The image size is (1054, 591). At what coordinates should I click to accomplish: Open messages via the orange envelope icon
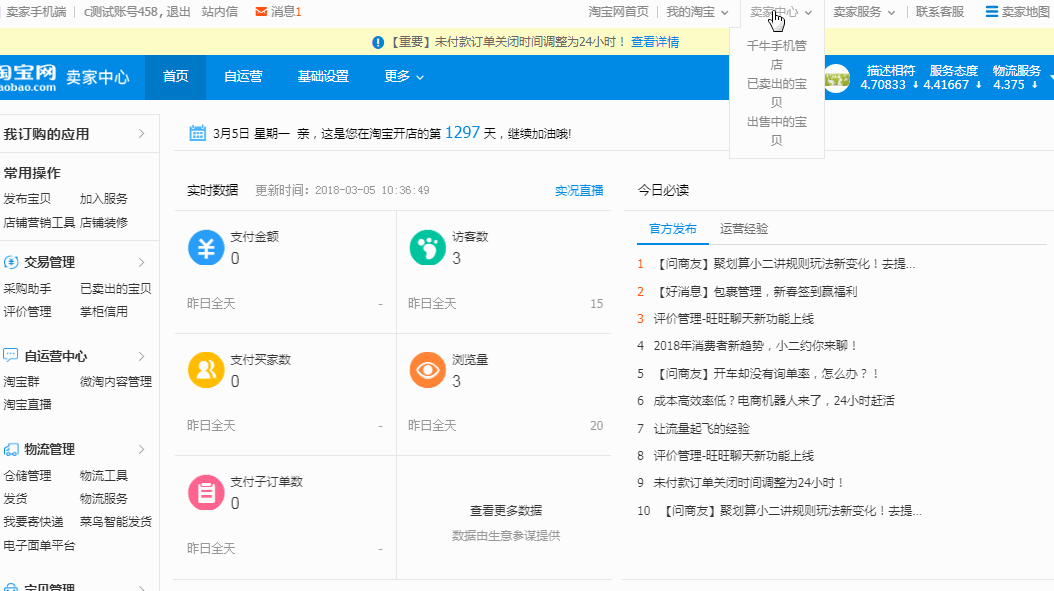tap(261, 12)
